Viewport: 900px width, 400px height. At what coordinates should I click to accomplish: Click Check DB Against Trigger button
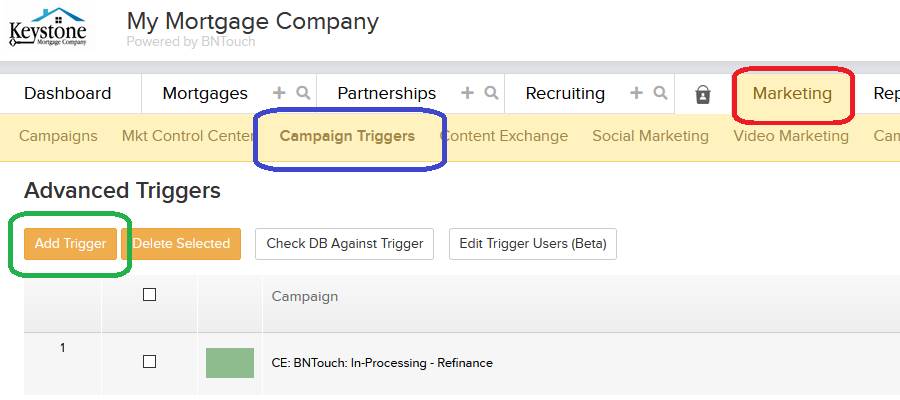(x=344, y=244)
